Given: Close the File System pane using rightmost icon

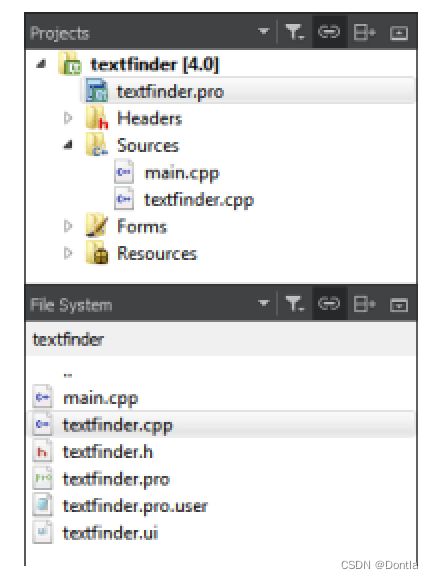Looking at the screenshot, I should 399,305.
